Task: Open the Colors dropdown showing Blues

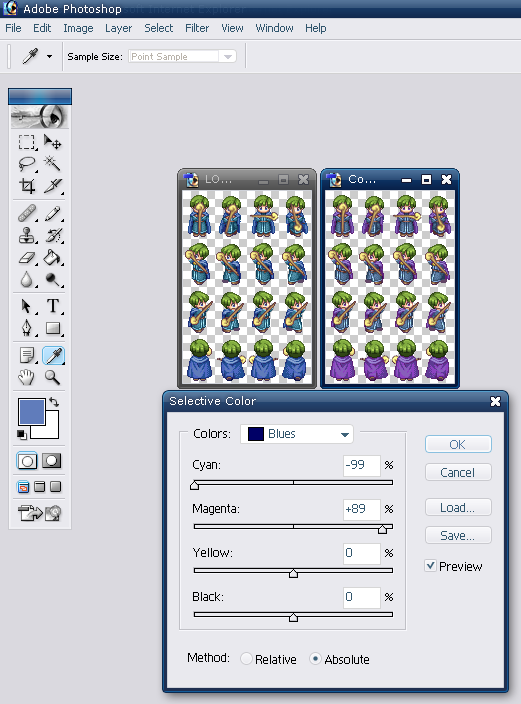Action: [297, 434]
